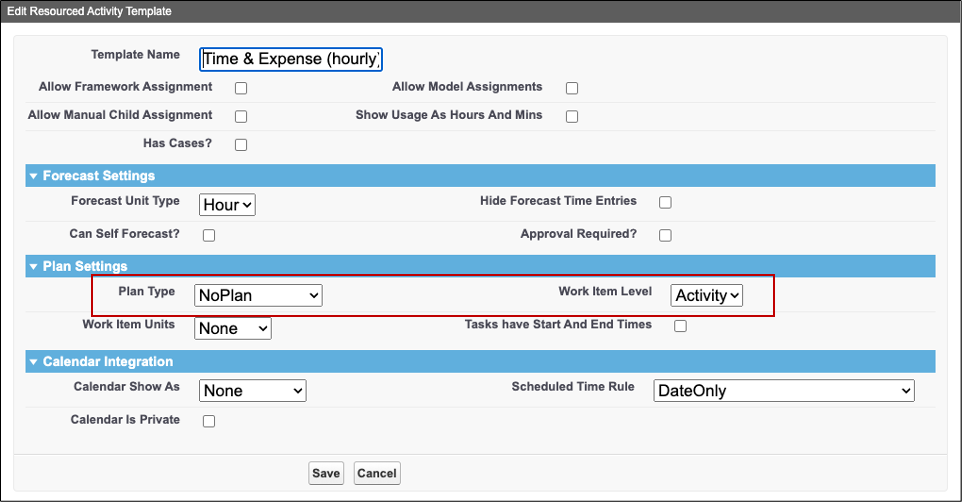Click the Edit Resourced Activity Template title
Screen dimensions: 962x502
[x=90, y=11]
